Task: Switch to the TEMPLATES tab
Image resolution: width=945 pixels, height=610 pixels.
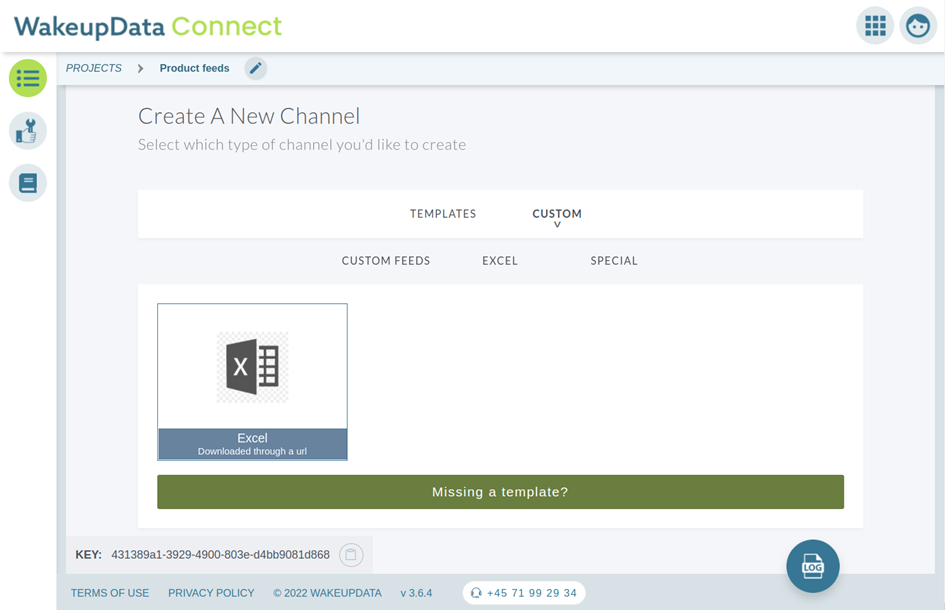Action: [443, 213]
